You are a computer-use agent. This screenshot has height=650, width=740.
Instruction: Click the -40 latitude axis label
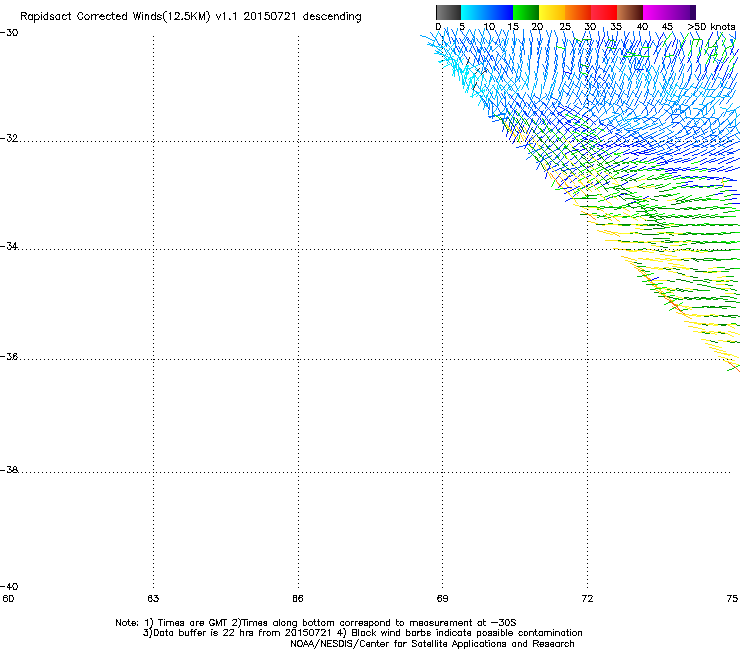coord(9,586)
